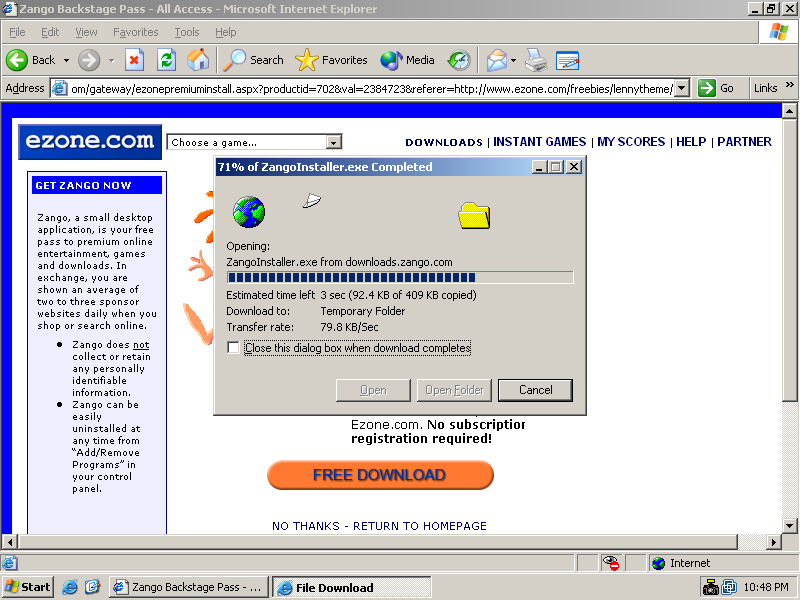Image resolution: width=800 pixels, height=600 pixels.
Task: Go to the Home page icon
Action: tap(197, 60)
